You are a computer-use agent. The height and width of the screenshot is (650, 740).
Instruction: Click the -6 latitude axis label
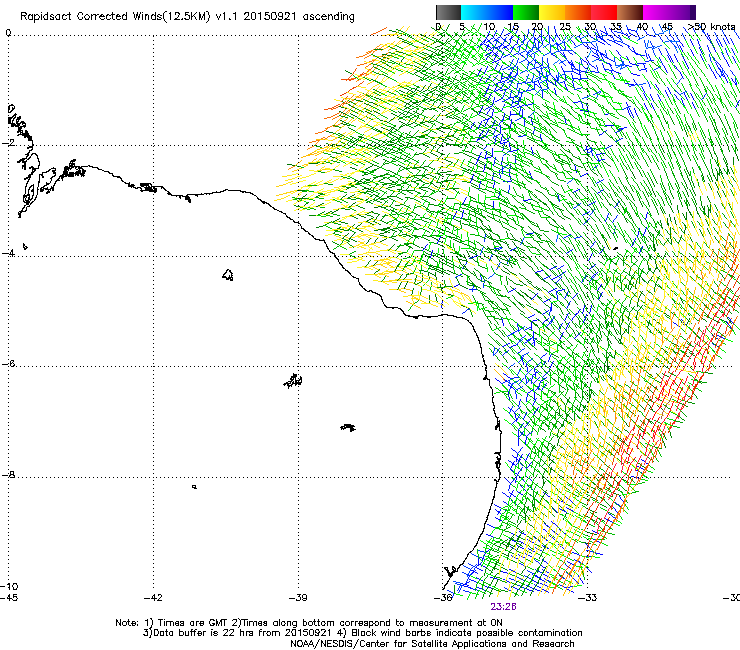8,363
